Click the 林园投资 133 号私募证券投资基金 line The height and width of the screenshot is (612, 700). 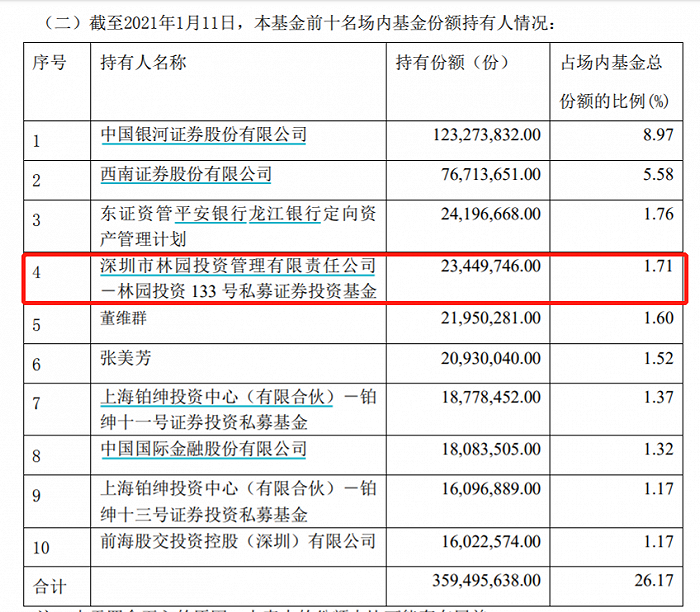pyautogui.click(x=238, y=291)
